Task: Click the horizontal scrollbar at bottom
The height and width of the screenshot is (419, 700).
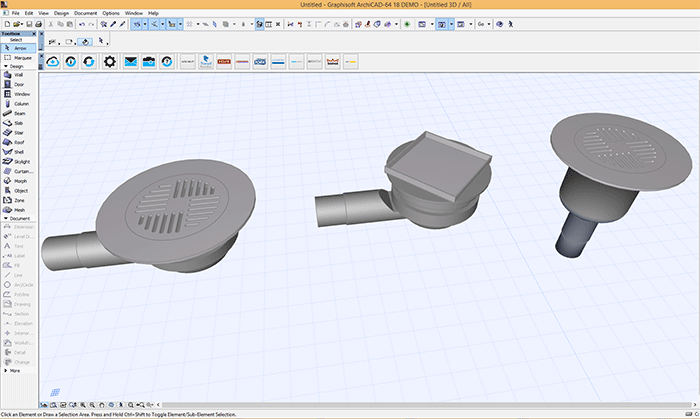Action: pyautogui.click(x=426, y=405)
